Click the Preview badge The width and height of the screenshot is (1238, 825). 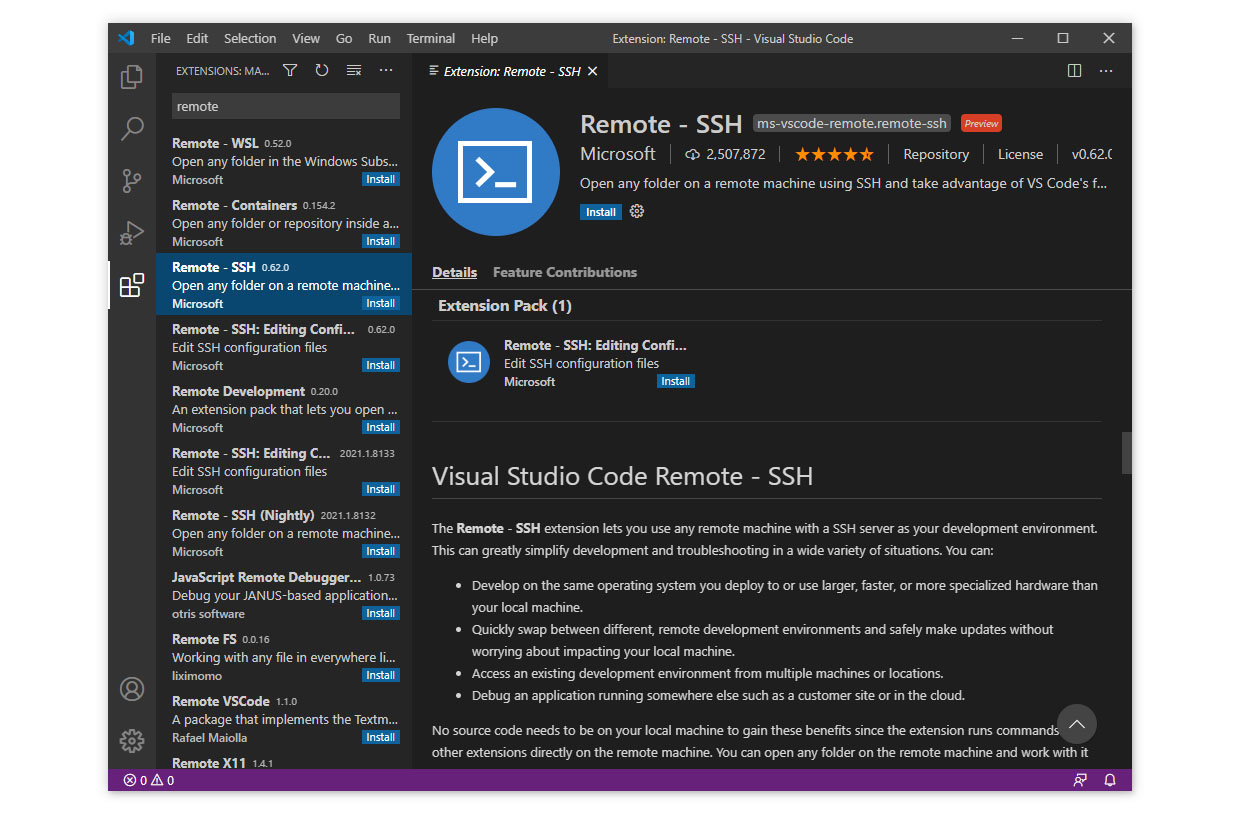point(981,124)
